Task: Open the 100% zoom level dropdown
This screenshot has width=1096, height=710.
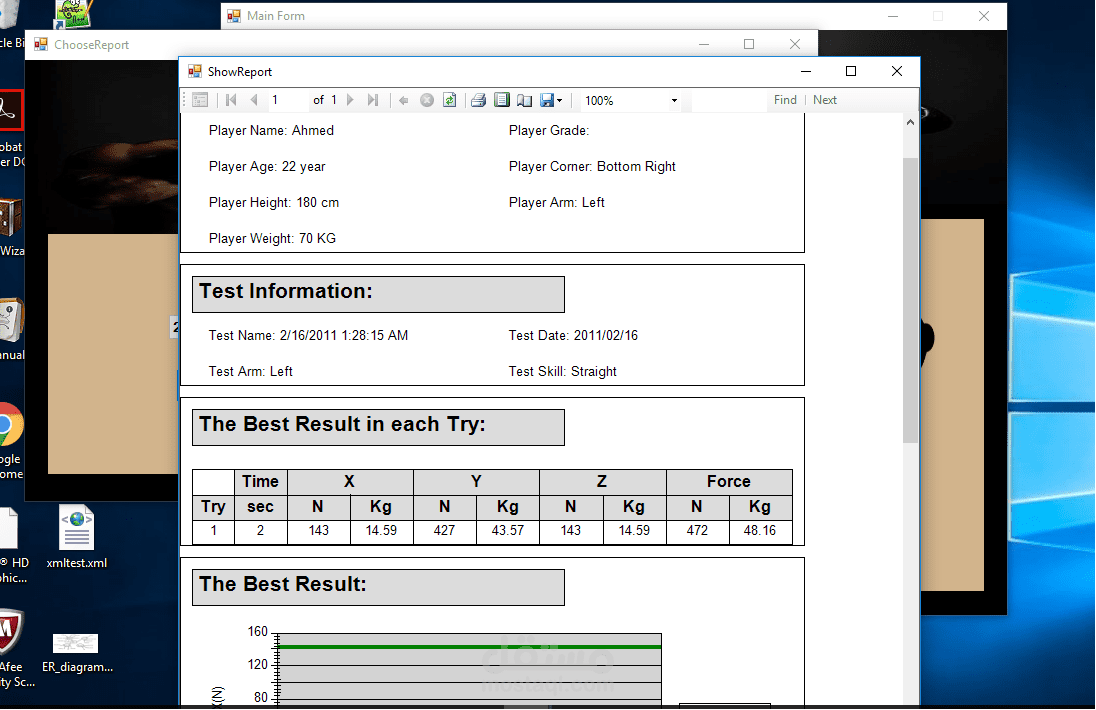Action: 675,101
